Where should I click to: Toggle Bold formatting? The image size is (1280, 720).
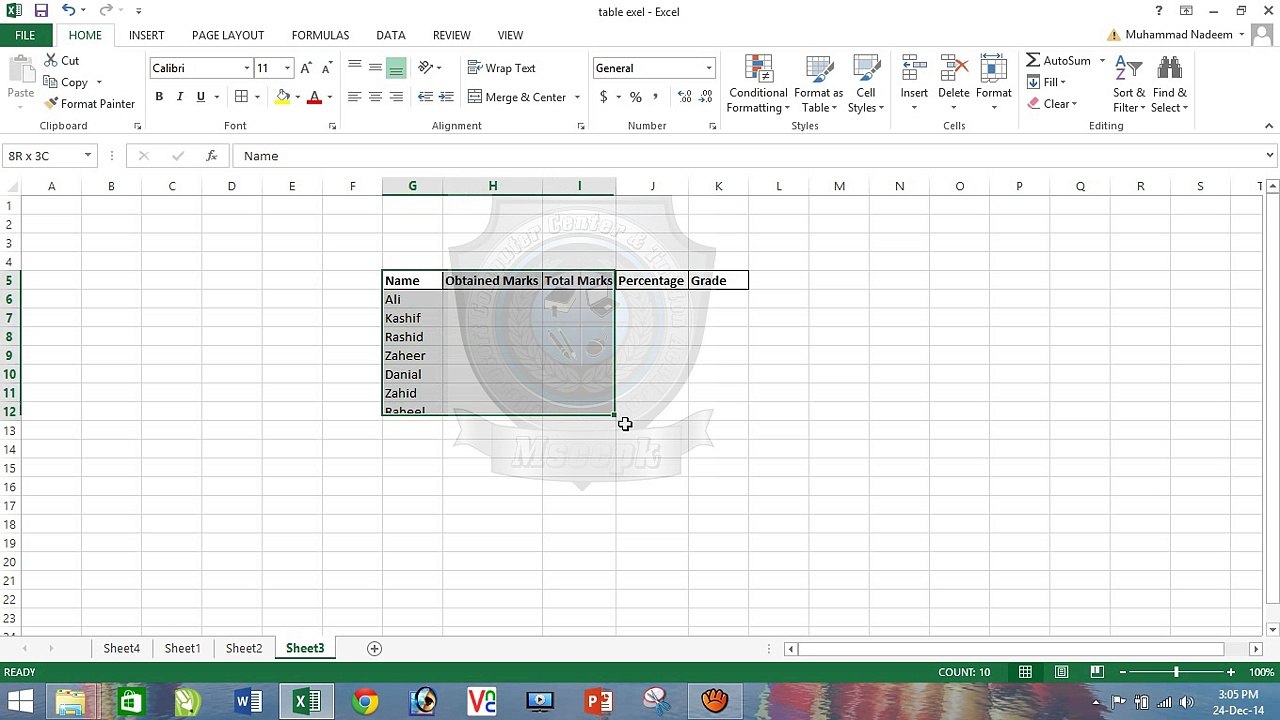point(159,97)
